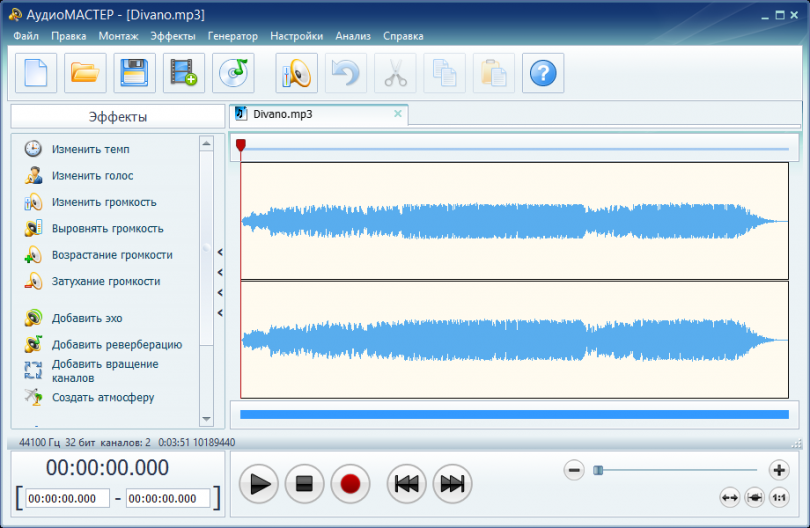Click the zoom slider handle
The height and width of the screenshot is (528, 810).
[x=598, y=470]
